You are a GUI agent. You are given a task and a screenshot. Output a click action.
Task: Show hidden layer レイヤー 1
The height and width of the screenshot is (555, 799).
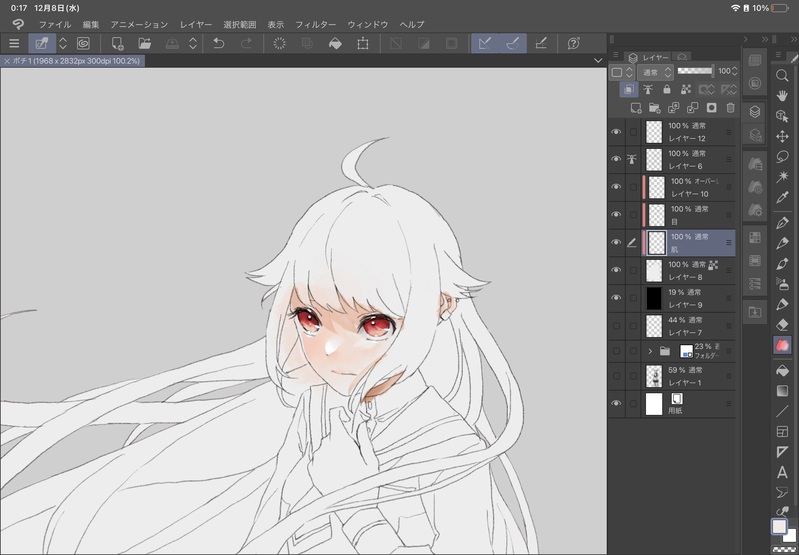point(616,376)
